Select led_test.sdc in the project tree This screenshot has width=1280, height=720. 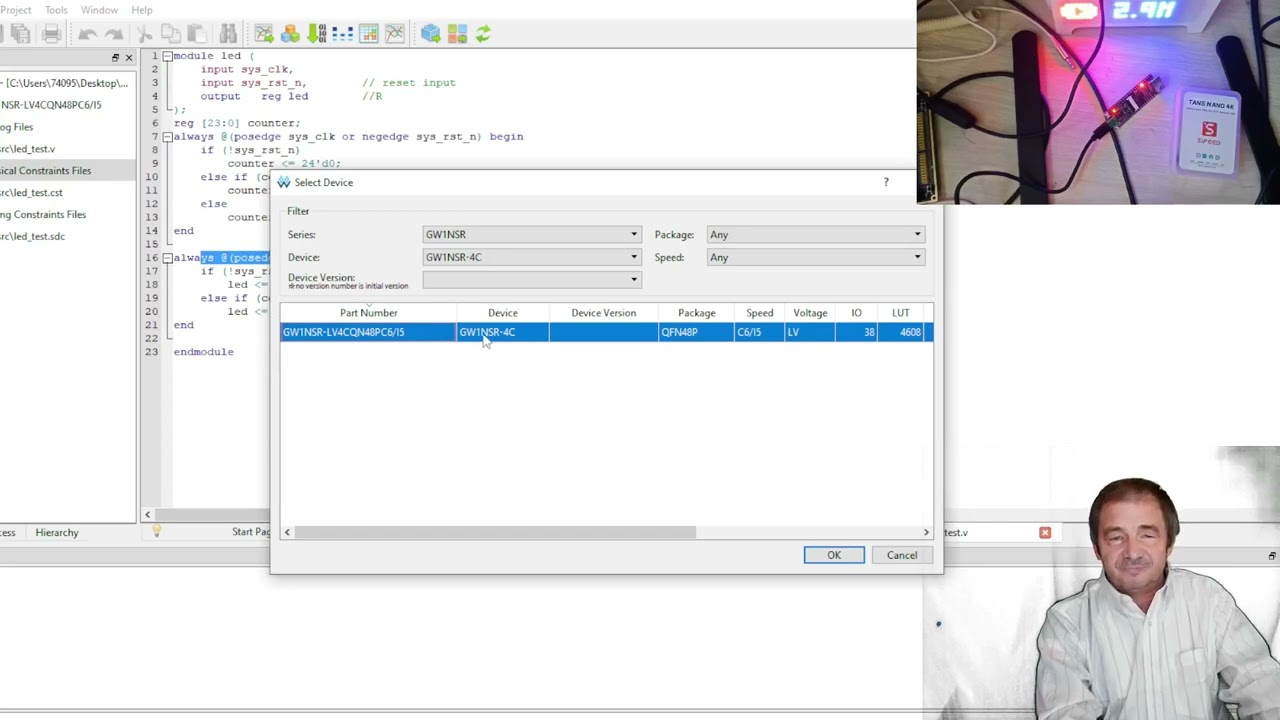(x=32, y=237)
